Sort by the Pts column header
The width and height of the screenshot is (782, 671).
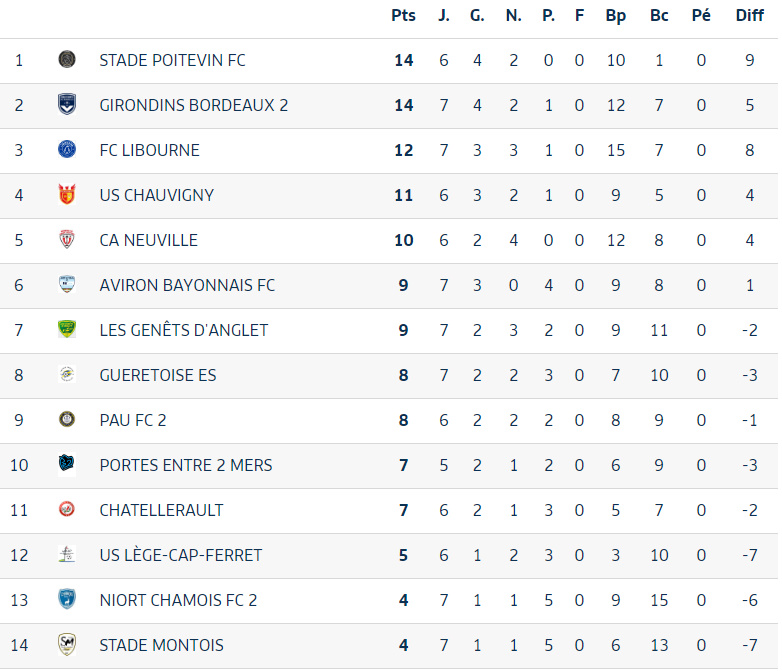[x=403, y=15]
